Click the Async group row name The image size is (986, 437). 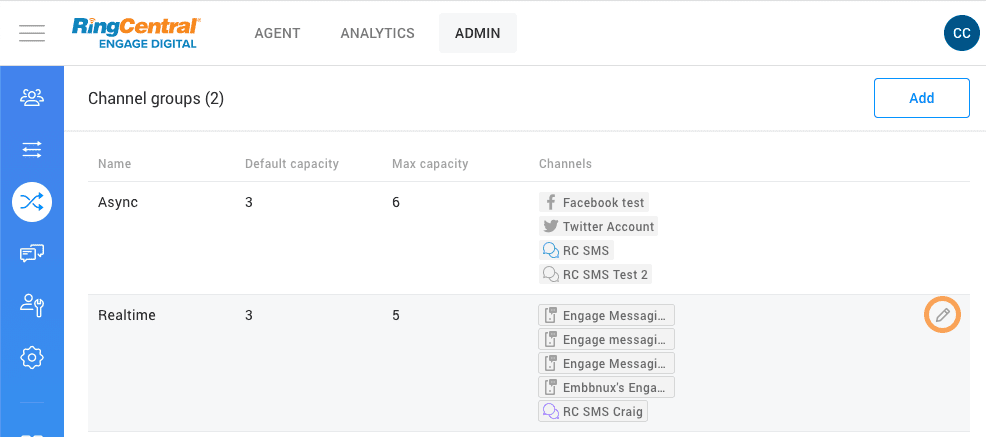(x=118, y=202)
